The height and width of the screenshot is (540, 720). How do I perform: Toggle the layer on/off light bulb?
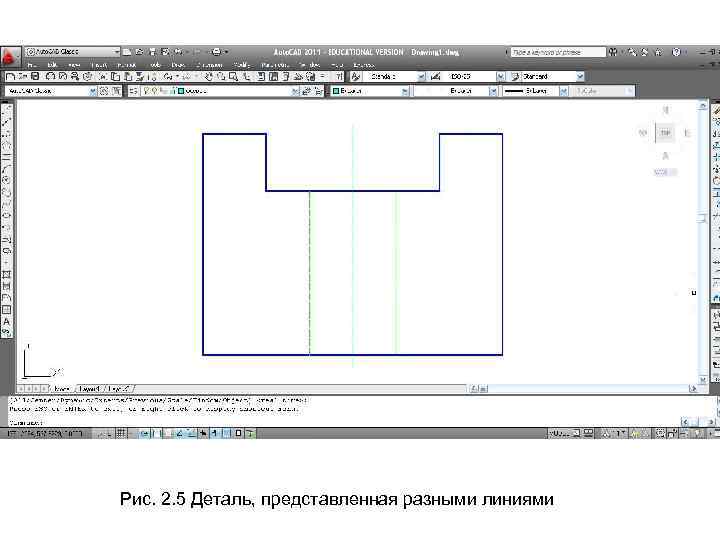coord(147,91)
